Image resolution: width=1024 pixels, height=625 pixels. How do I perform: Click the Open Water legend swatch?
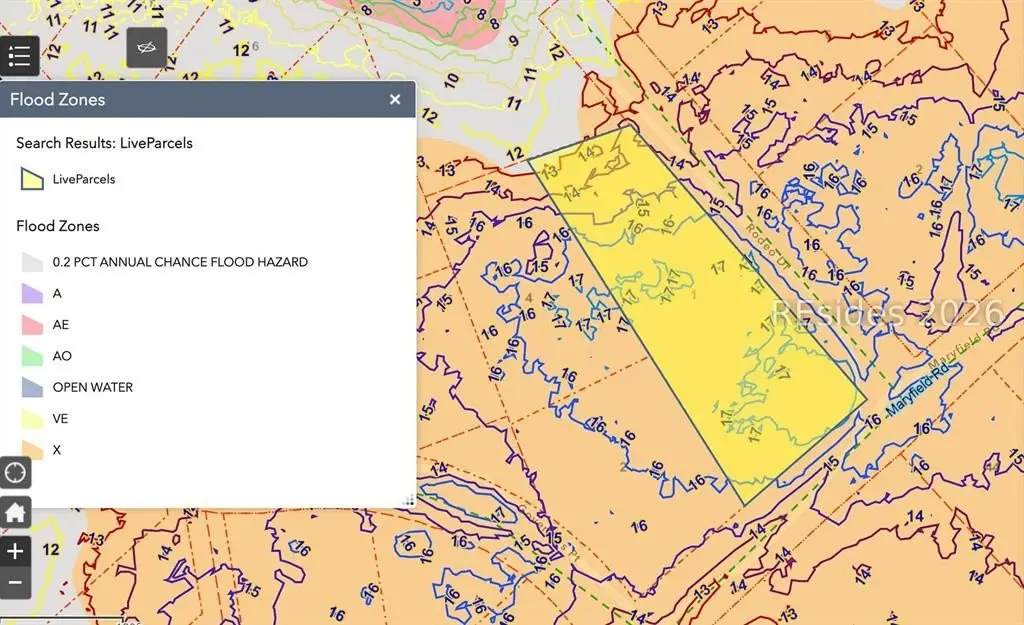click(32, 387)
